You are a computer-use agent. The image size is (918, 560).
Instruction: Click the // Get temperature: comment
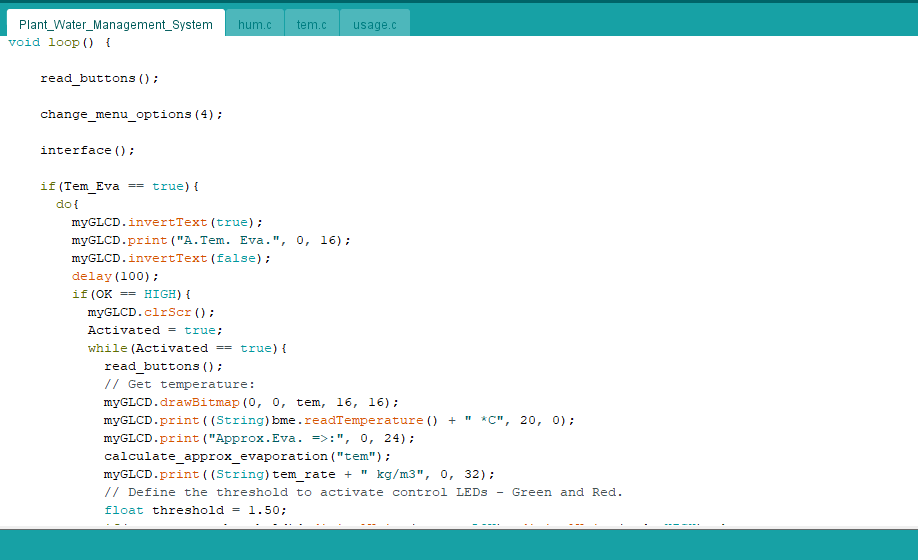point(180,384)
